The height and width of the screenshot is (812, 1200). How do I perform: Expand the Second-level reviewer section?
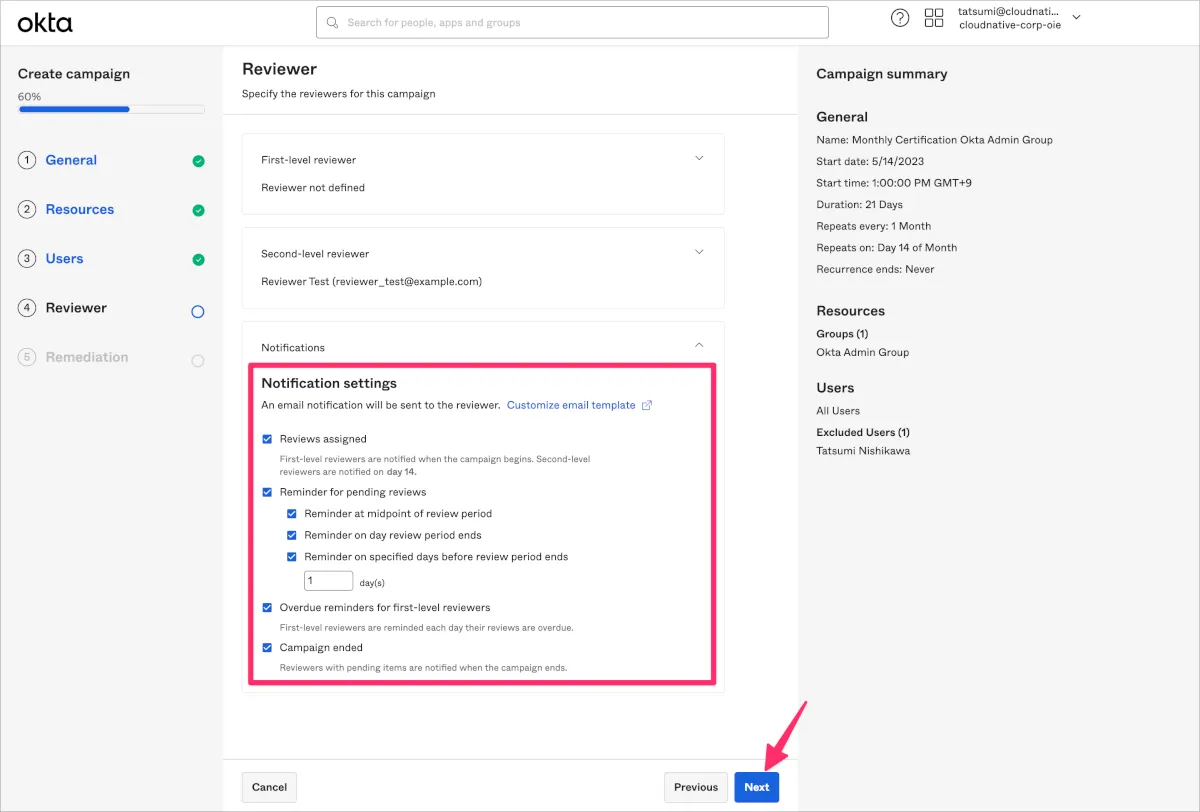pyautogui.click(x=699, y=252)
